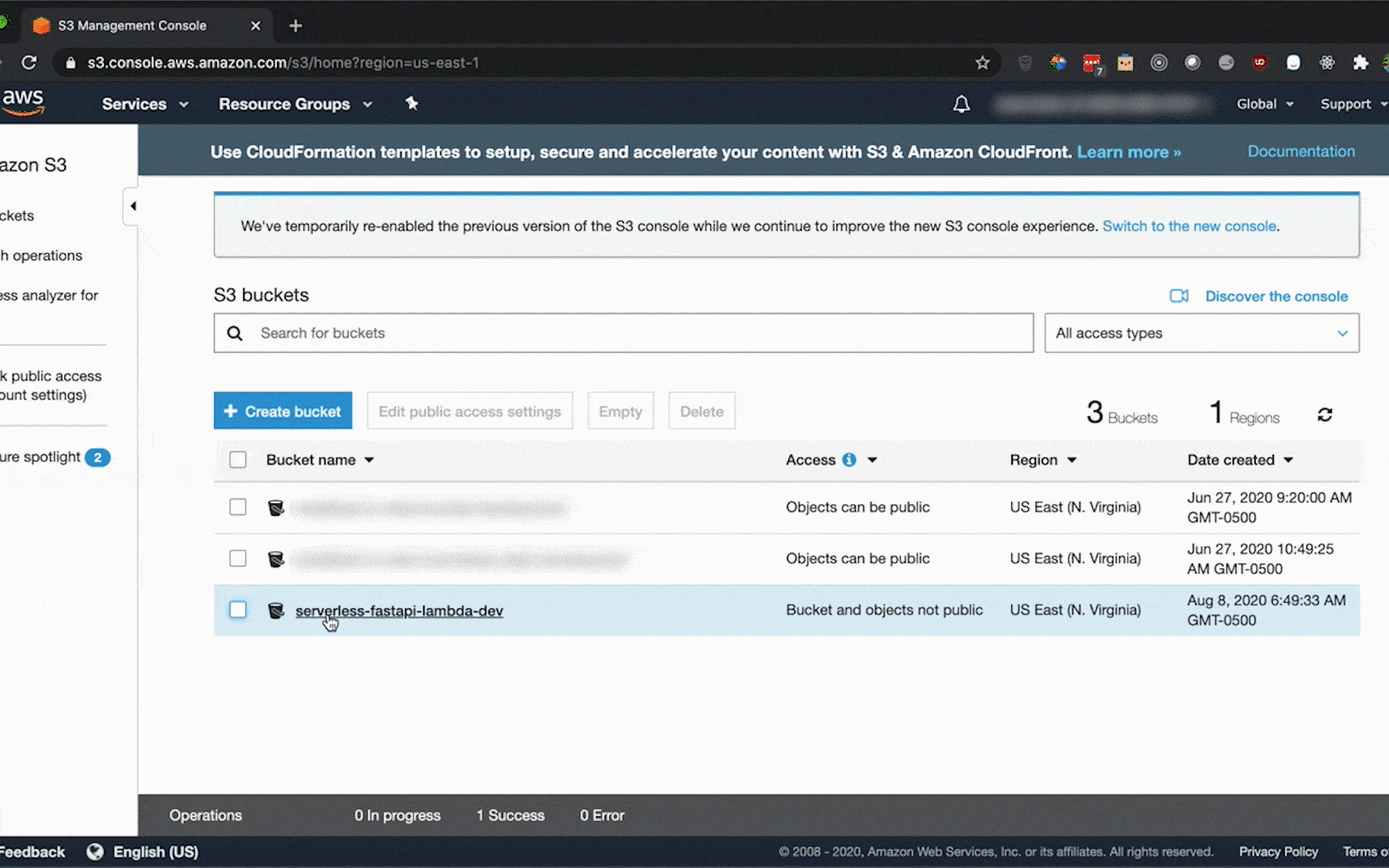Image resolution: width=1389 pixels, height=868 pixels.
Task: Collapse the Amazon S3 sidebar panel
Action: coord(133,205)
